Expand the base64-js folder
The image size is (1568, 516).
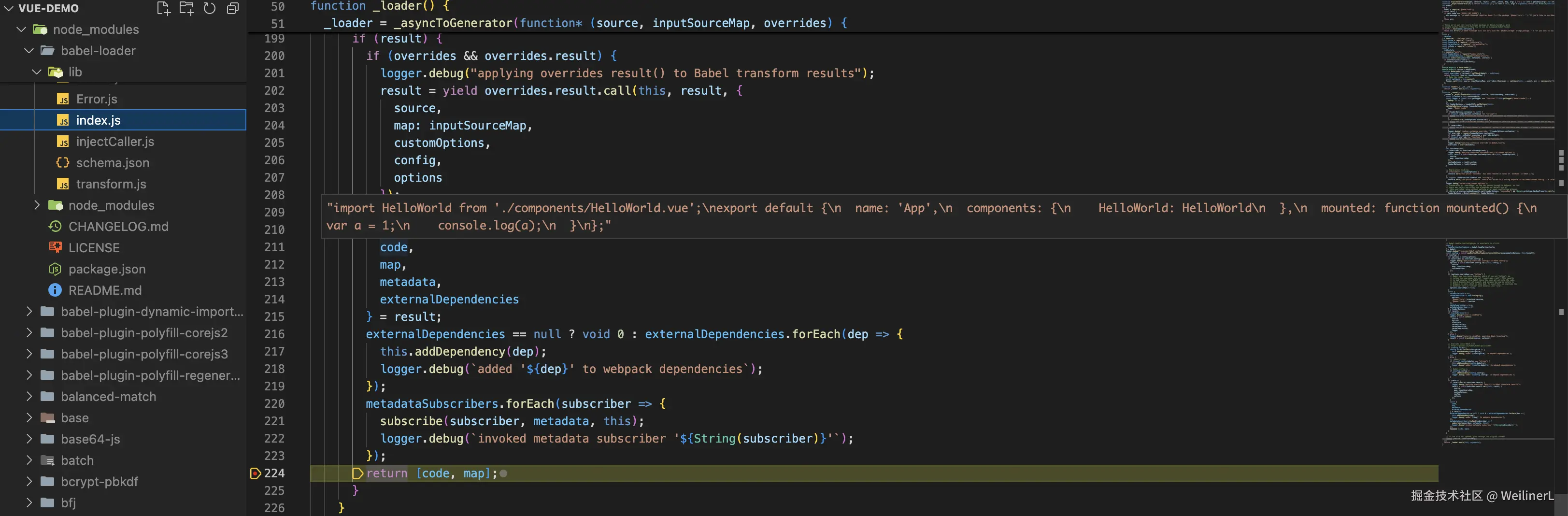pyautogui.click(x=29, y=439)
